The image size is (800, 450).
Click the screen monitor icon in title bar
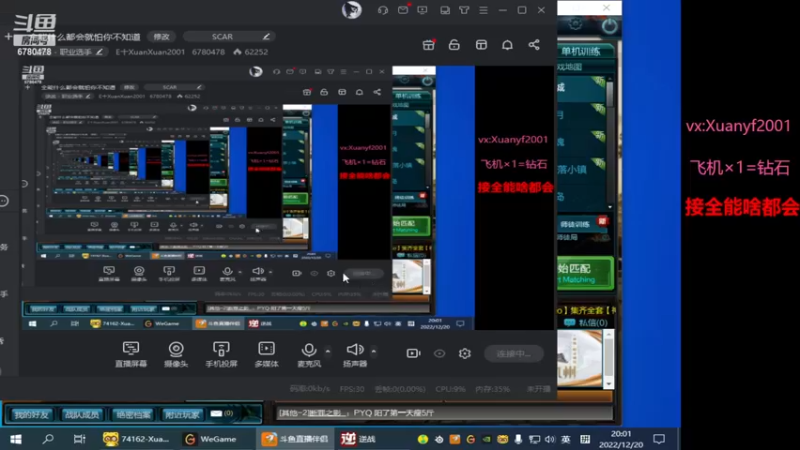tap(422, 10)
